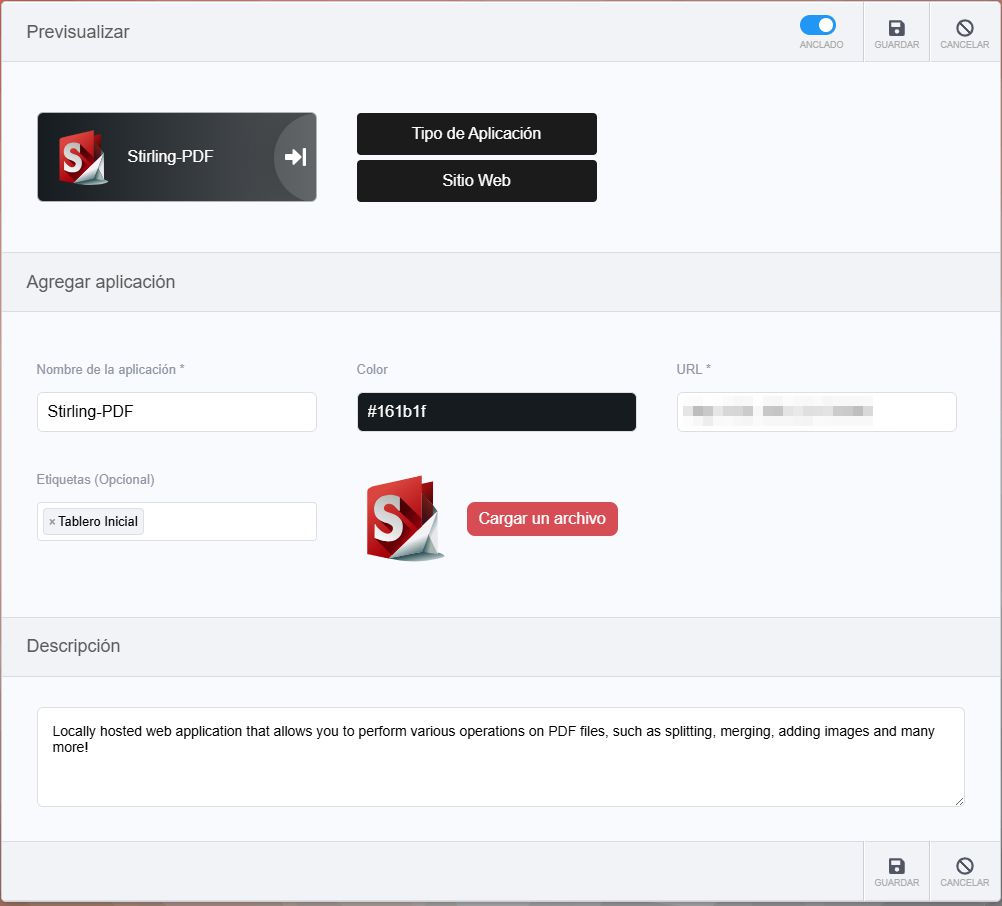Screen dimensions: 1002x906
Task: Click the Cargar un archivo button
Action: click(x=542, y=519)
